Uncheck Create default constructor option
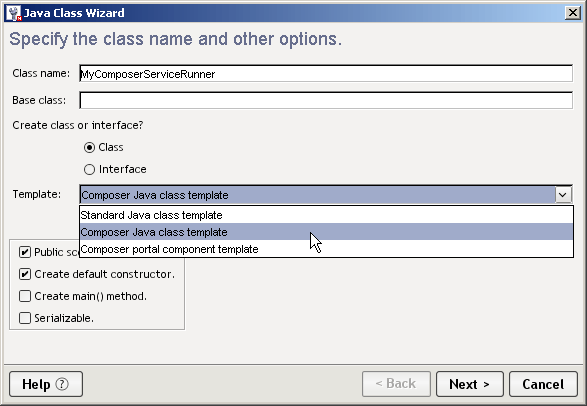587x406 pixels. tap(25, 274)
